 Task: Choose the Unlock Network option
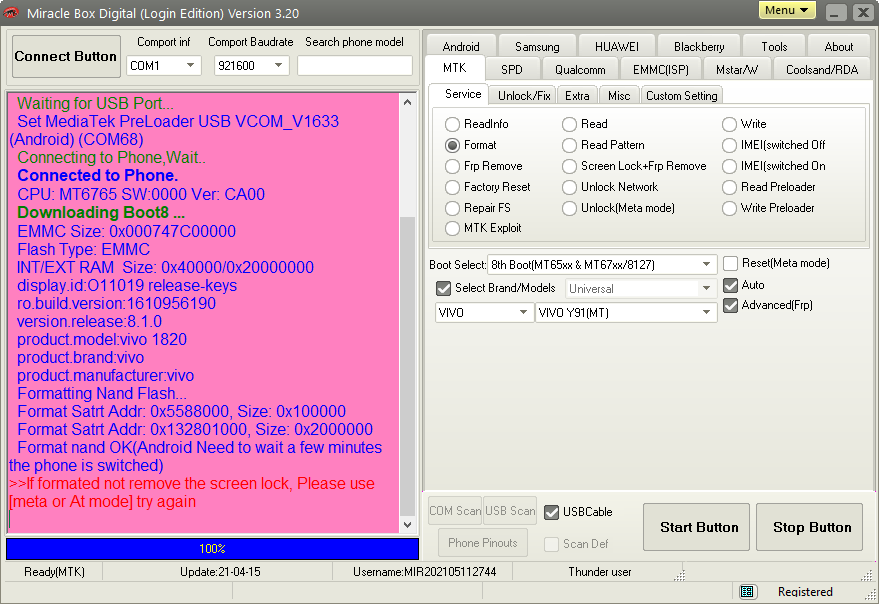point(610,187)
